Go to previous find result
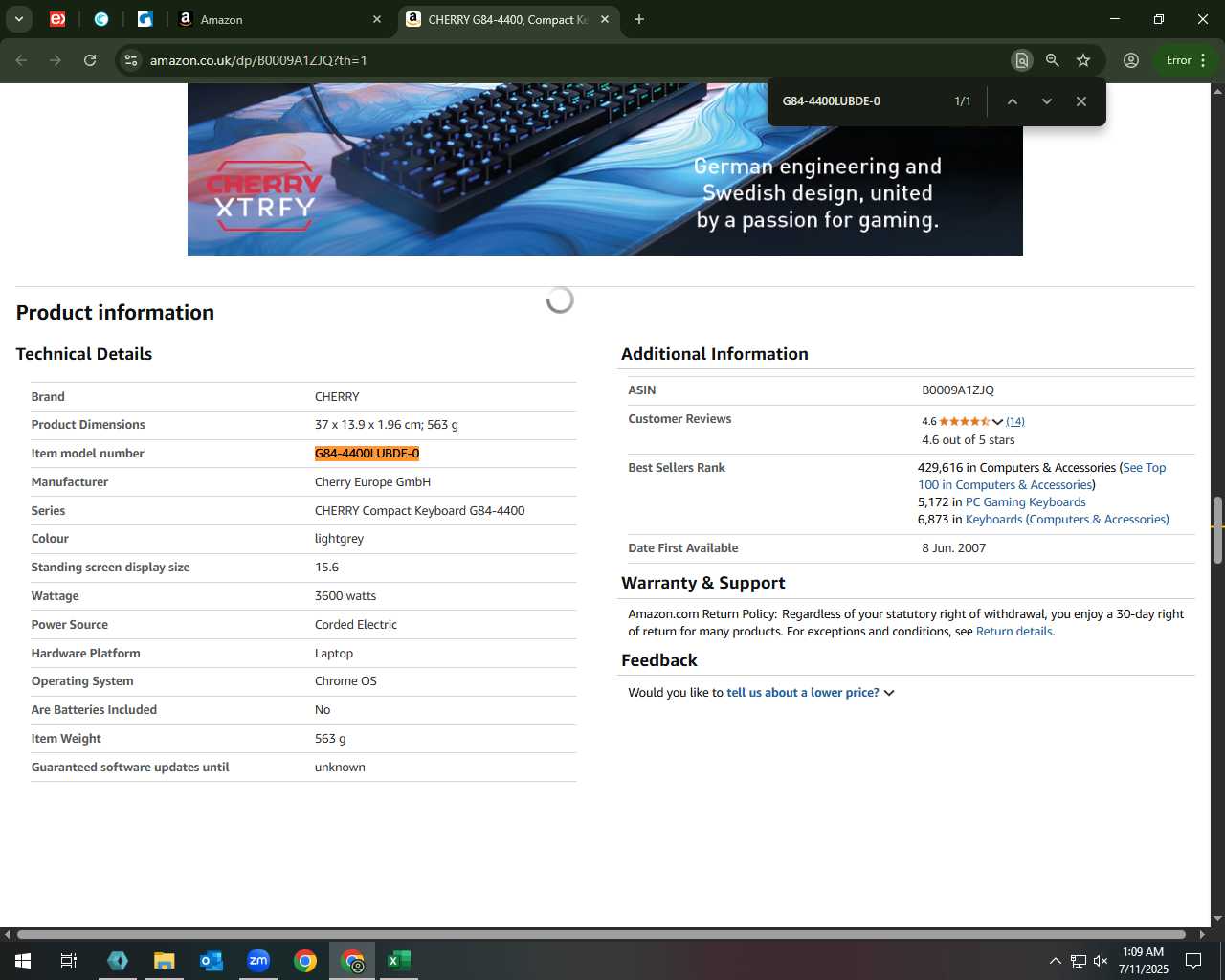 click(1012, 101)
